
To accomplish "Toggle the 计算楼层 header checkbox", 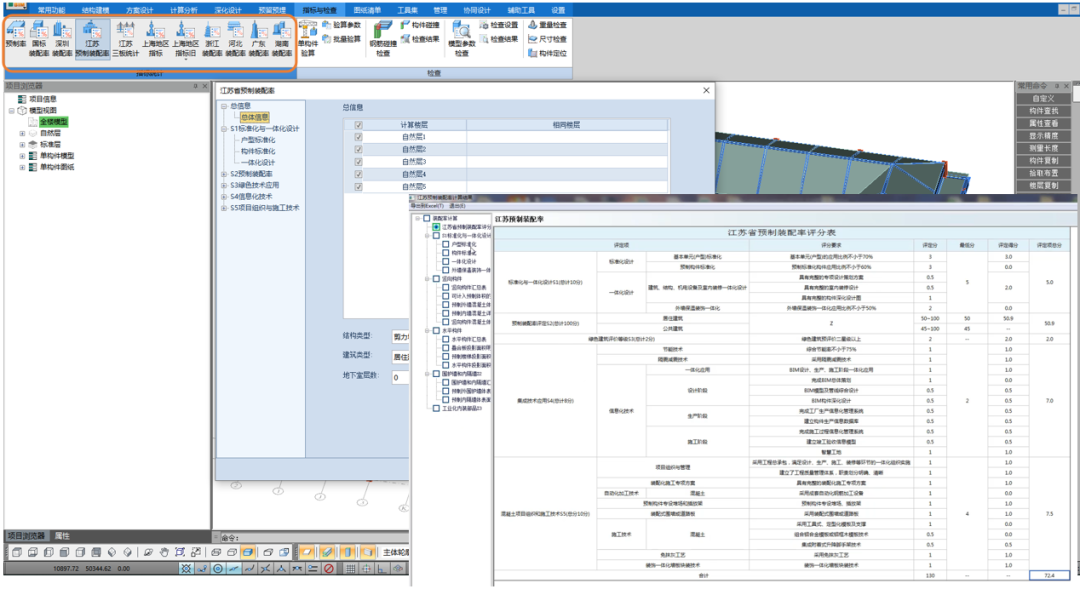I will tap(358, 125).
